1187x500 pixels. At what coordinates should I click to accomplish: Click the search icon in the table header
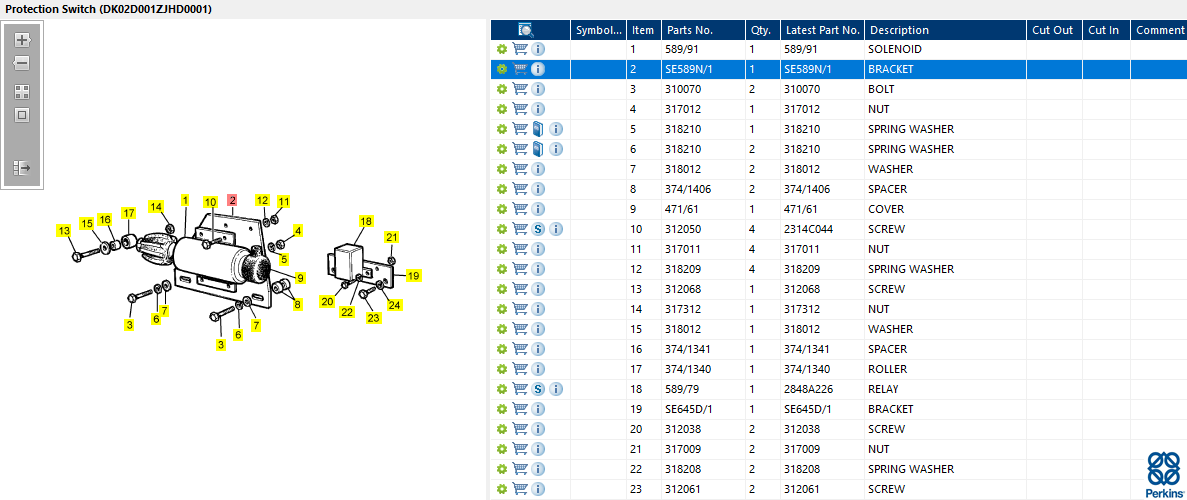526,30
